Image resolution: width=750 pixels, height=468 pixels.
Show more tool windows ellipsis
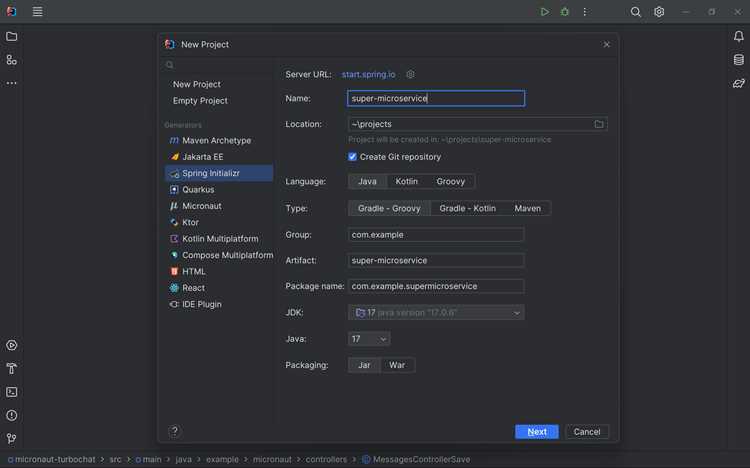[x=11, y=83]
